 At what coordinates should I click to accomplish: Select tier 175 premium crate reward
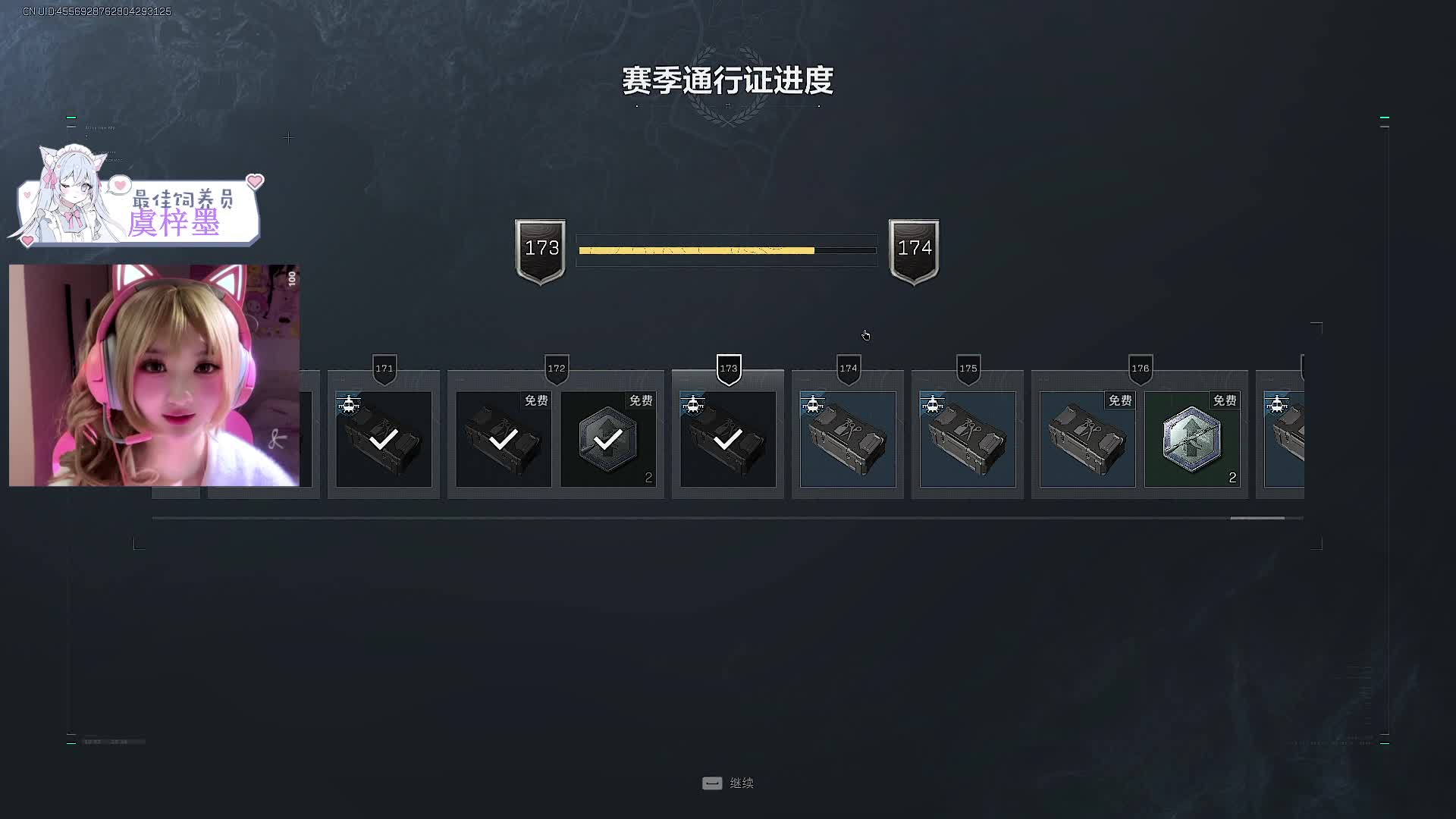tap(968, 439)
